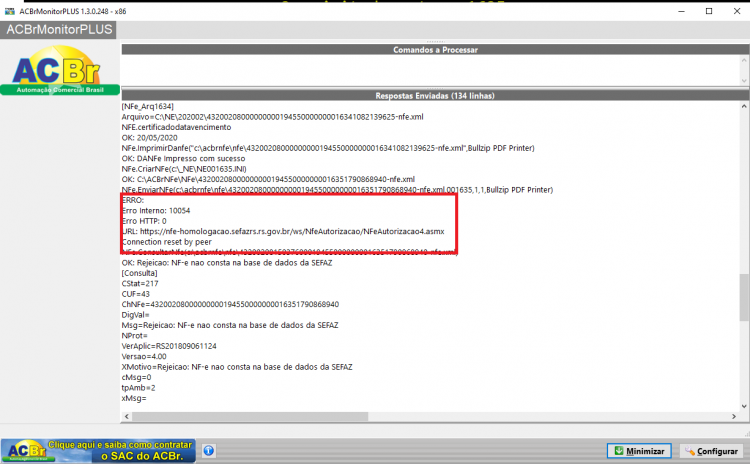Click the line "Msg=Rejeicao: NF-e nao consta"

230,325
